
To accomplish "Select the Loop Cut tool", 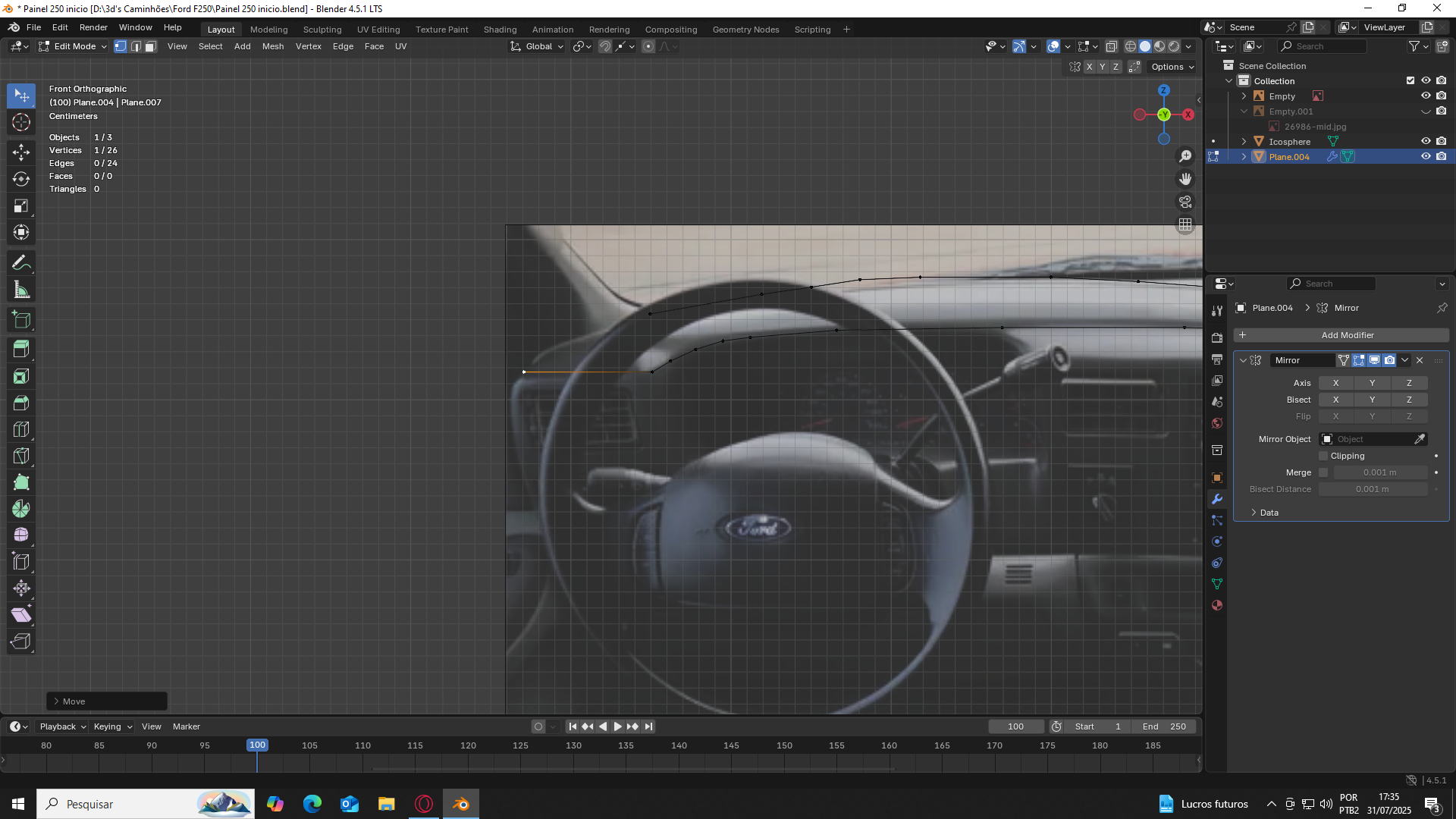I will click(x=21, y=429).
